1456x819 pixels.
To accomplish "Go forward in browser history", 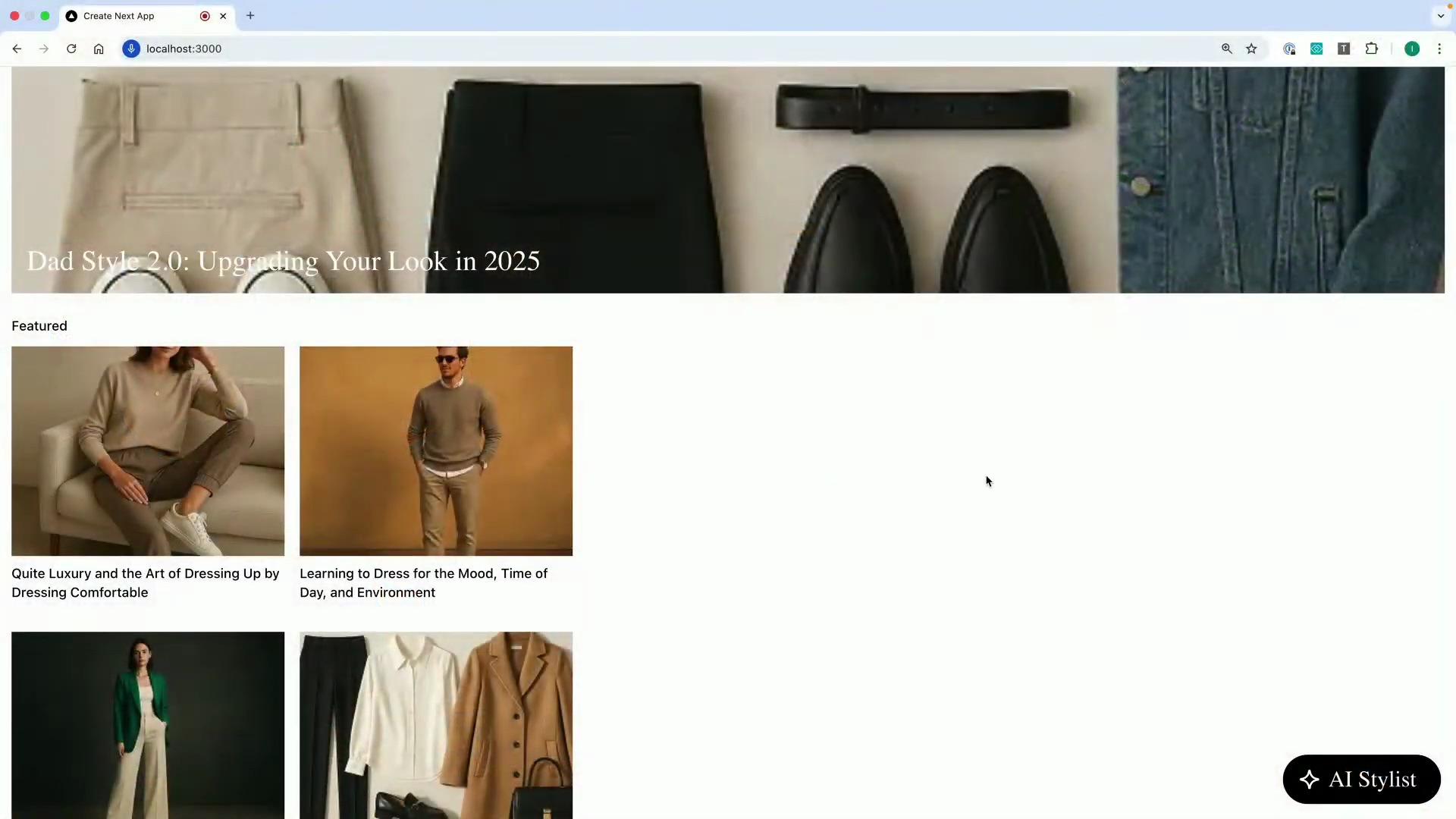I will [44, 49].
